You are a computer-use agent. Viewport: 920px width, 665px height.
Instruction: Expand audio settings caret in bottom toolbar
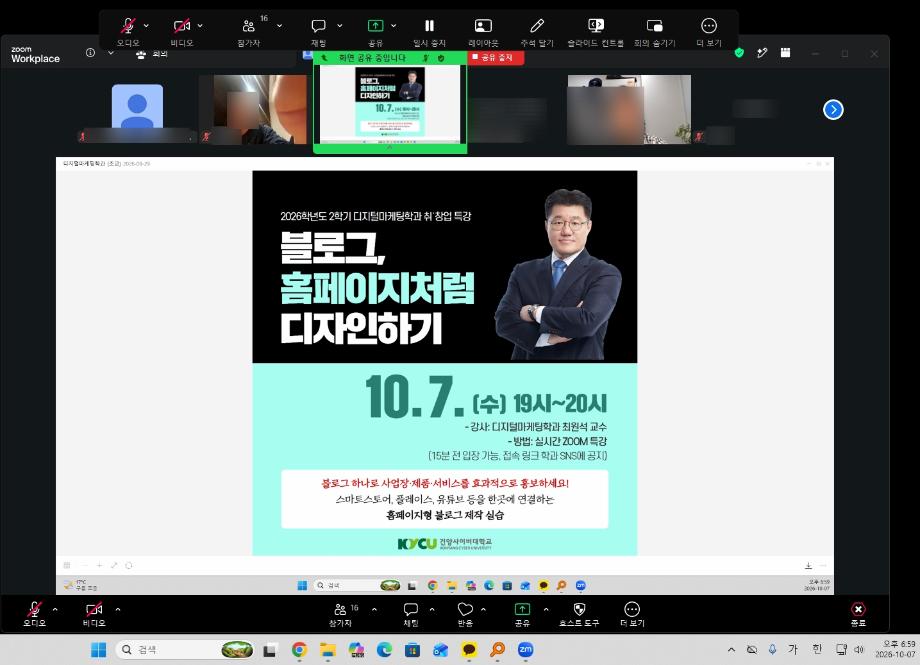[x=55, y=609]
